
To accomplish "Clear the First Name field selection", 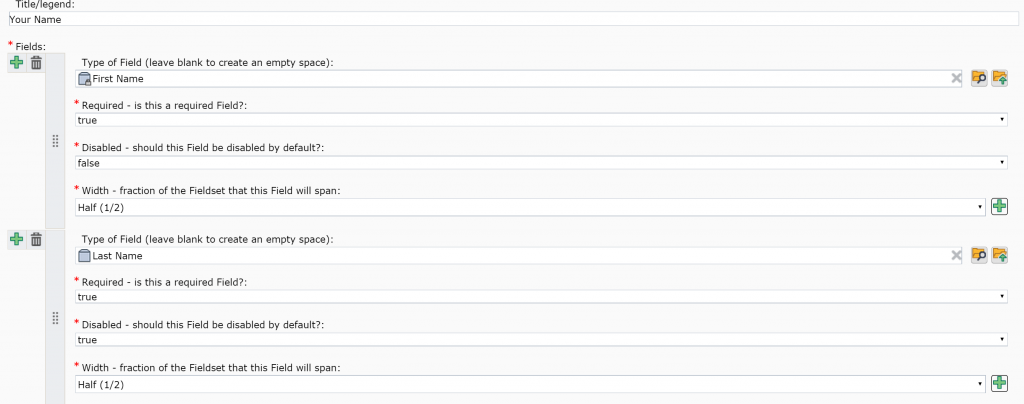I will coord(956,79).
